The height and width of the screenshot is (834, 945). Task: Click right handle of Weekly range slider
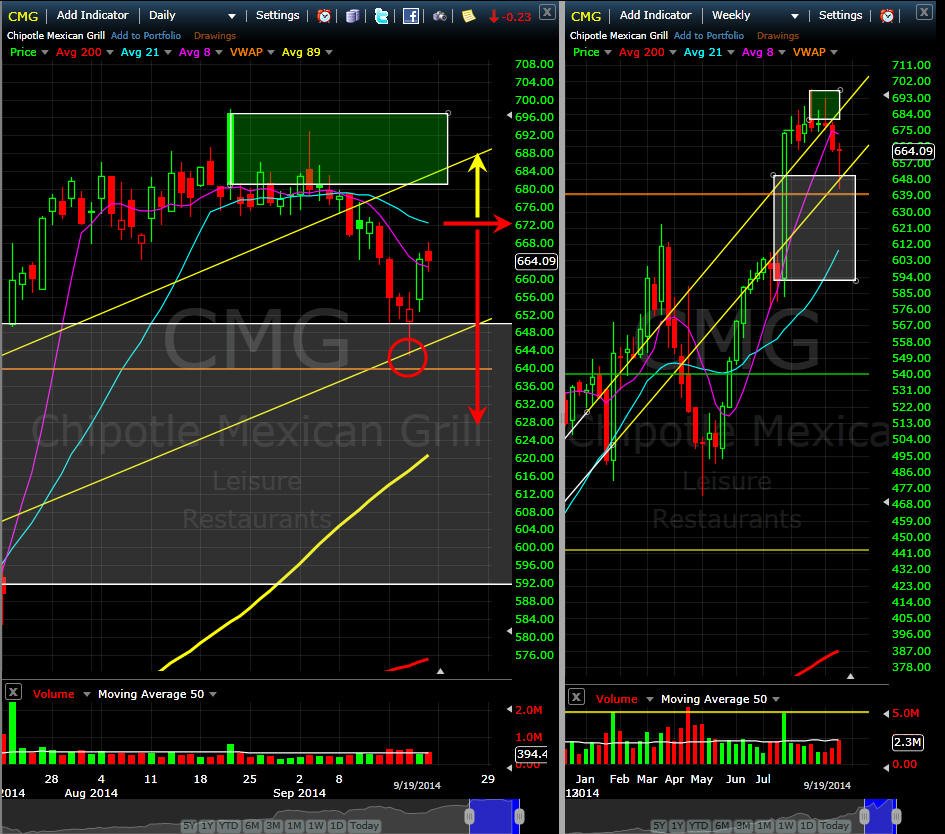point(896,817)
